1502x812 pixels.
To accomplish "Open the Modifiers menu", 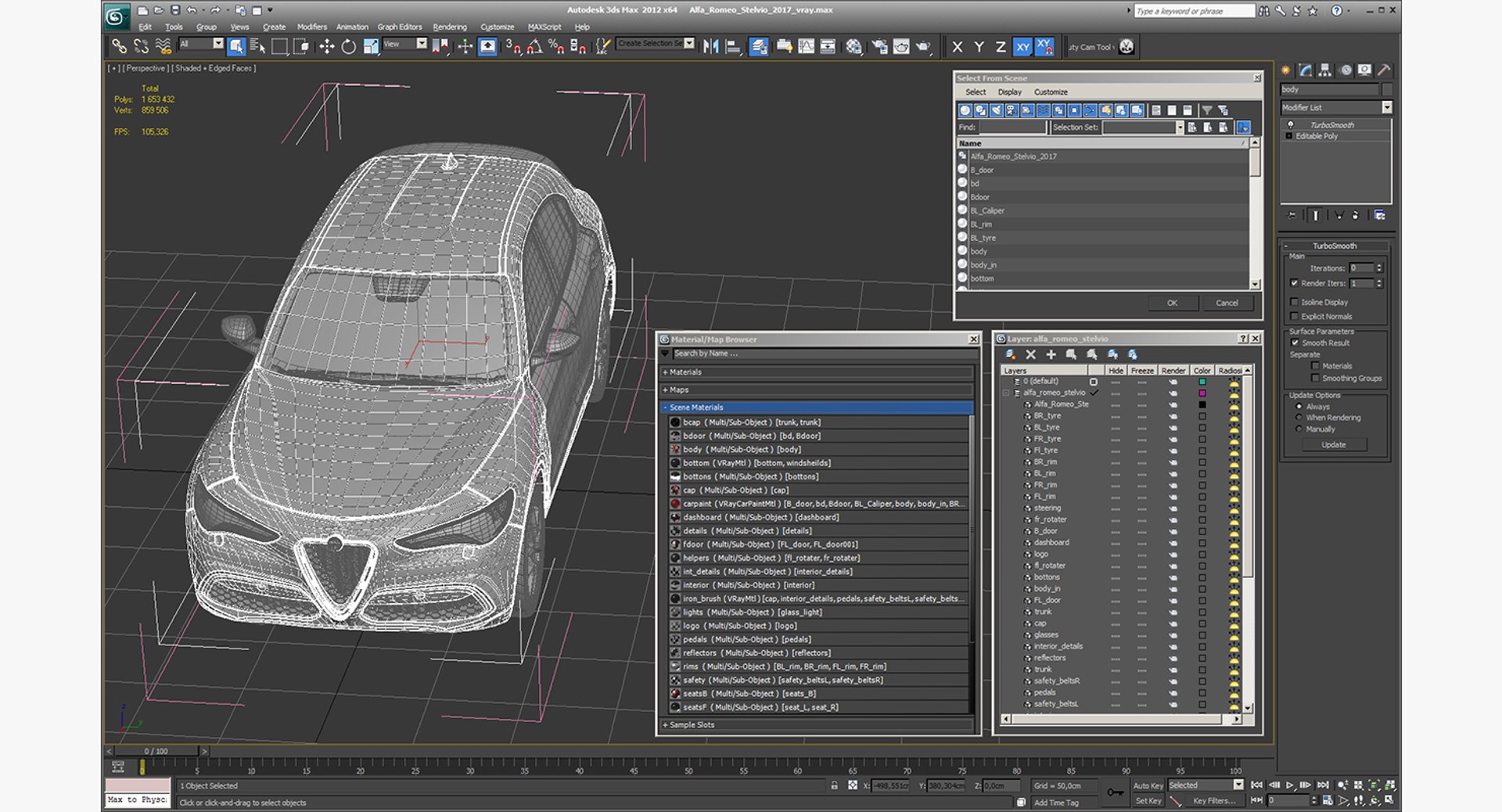I will tap(311, 27).
